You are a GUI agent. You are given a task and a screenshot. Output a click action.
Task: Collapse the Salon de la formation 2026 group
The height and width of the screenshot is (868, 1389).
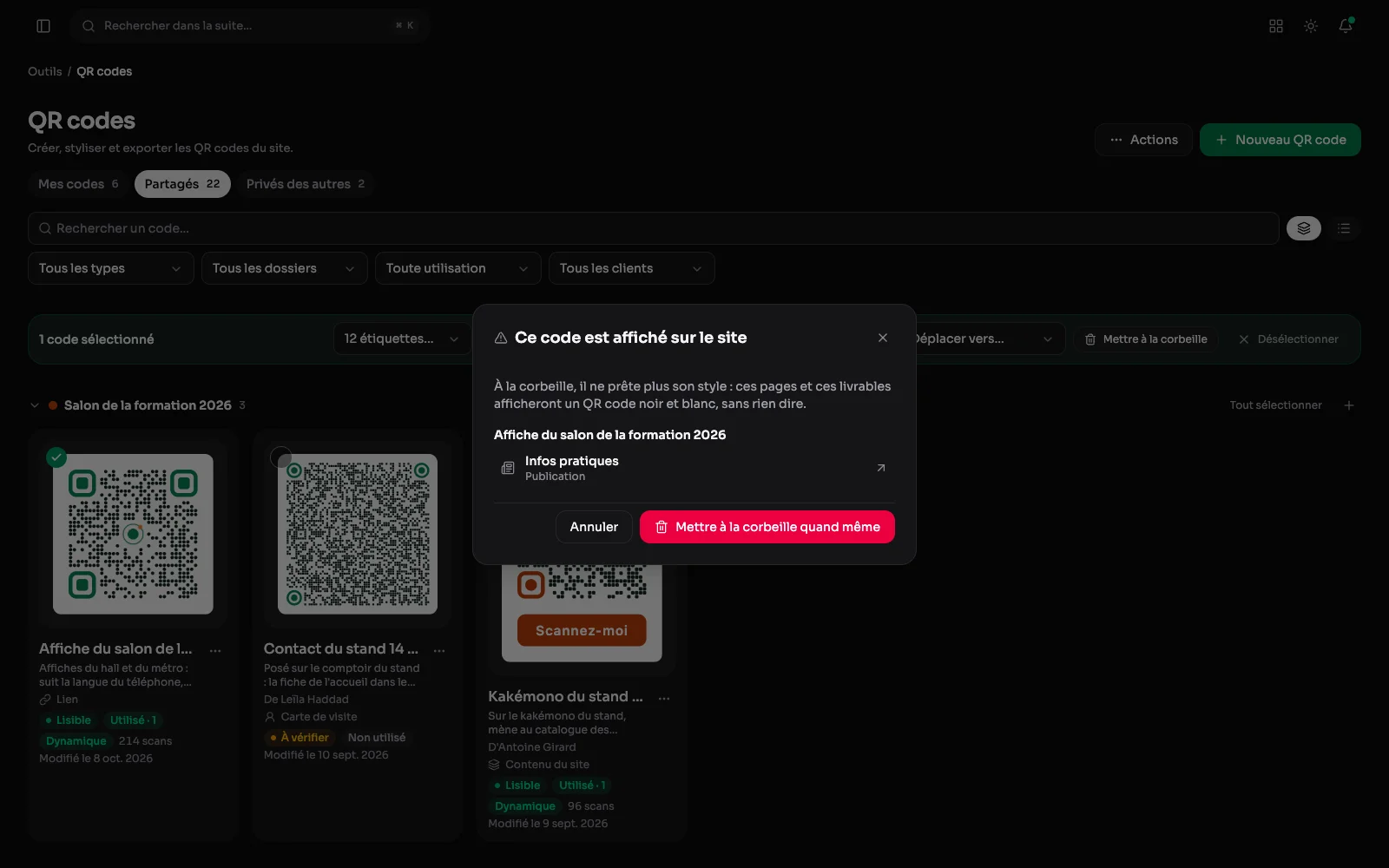pos(35,405)
